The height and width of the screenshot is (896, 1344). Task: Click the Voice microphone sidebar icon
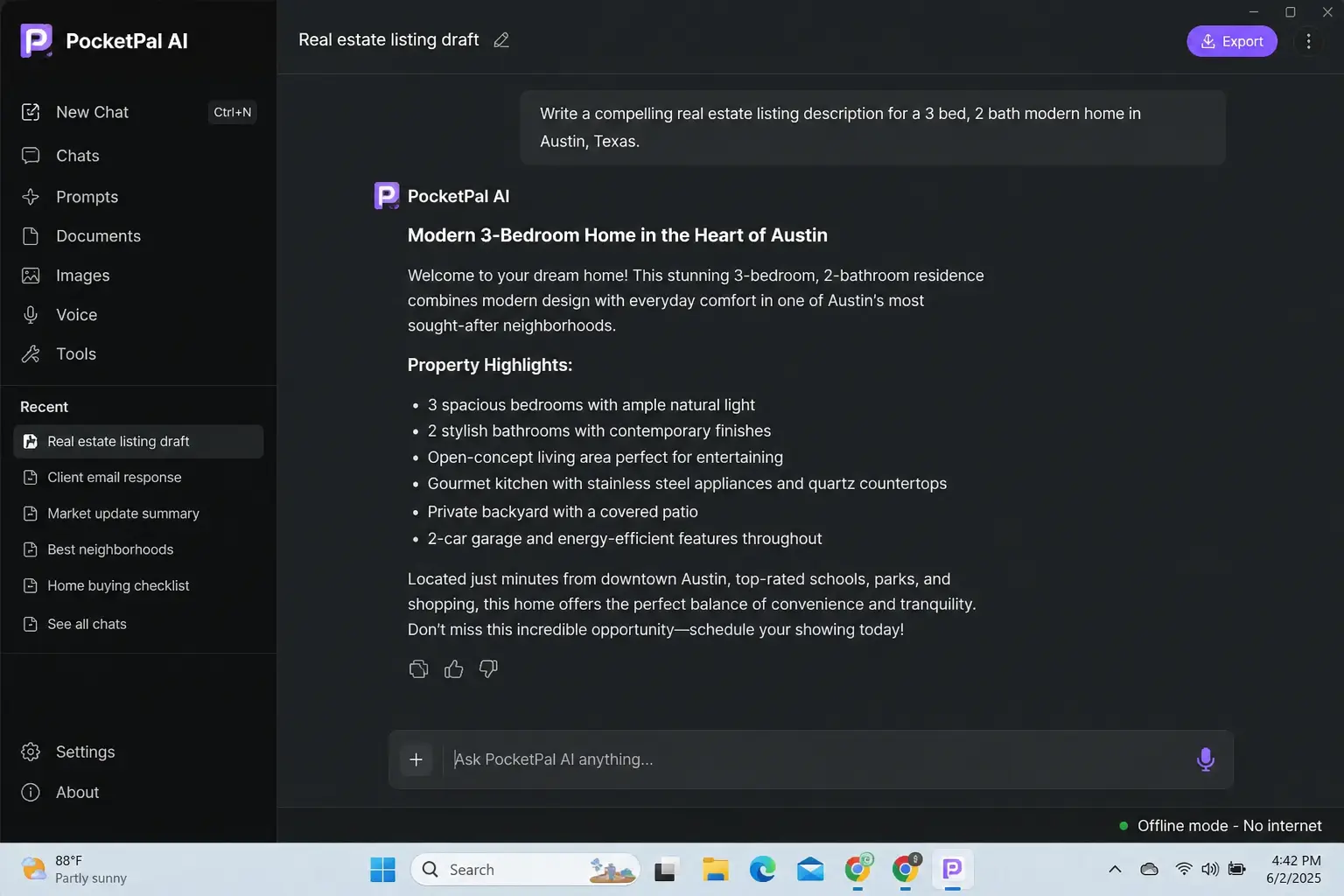point(31,315)
